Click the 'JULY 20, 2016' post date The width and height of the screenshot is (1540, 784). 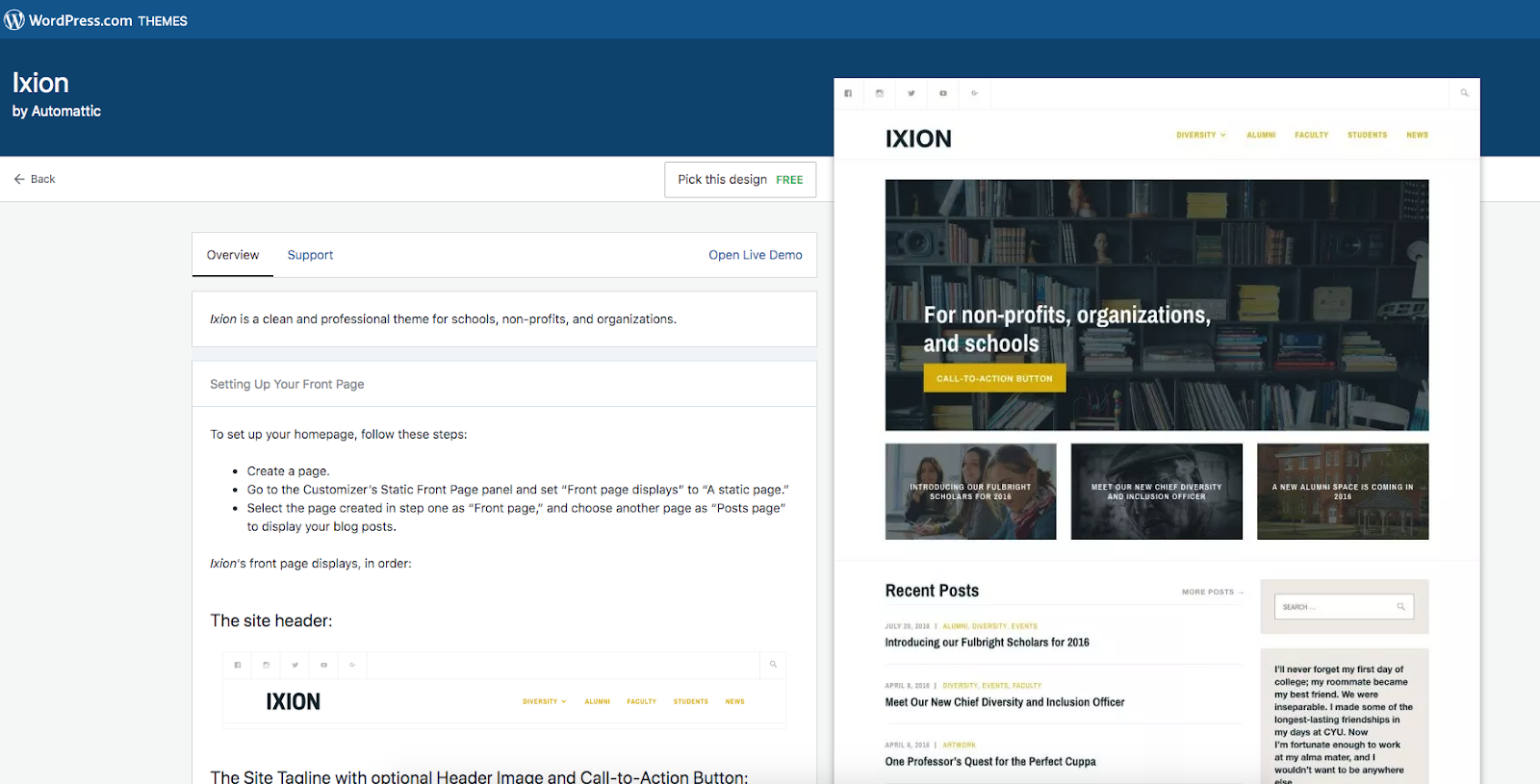pyautogui.click(x=908, y=626)
